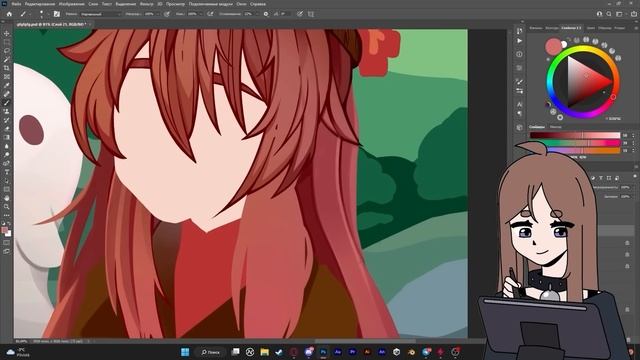Image resolution: width=640 pixels, height=360 pixels.
Task: Open the Character panel icon in dock
Action: (x=519, y=104)
